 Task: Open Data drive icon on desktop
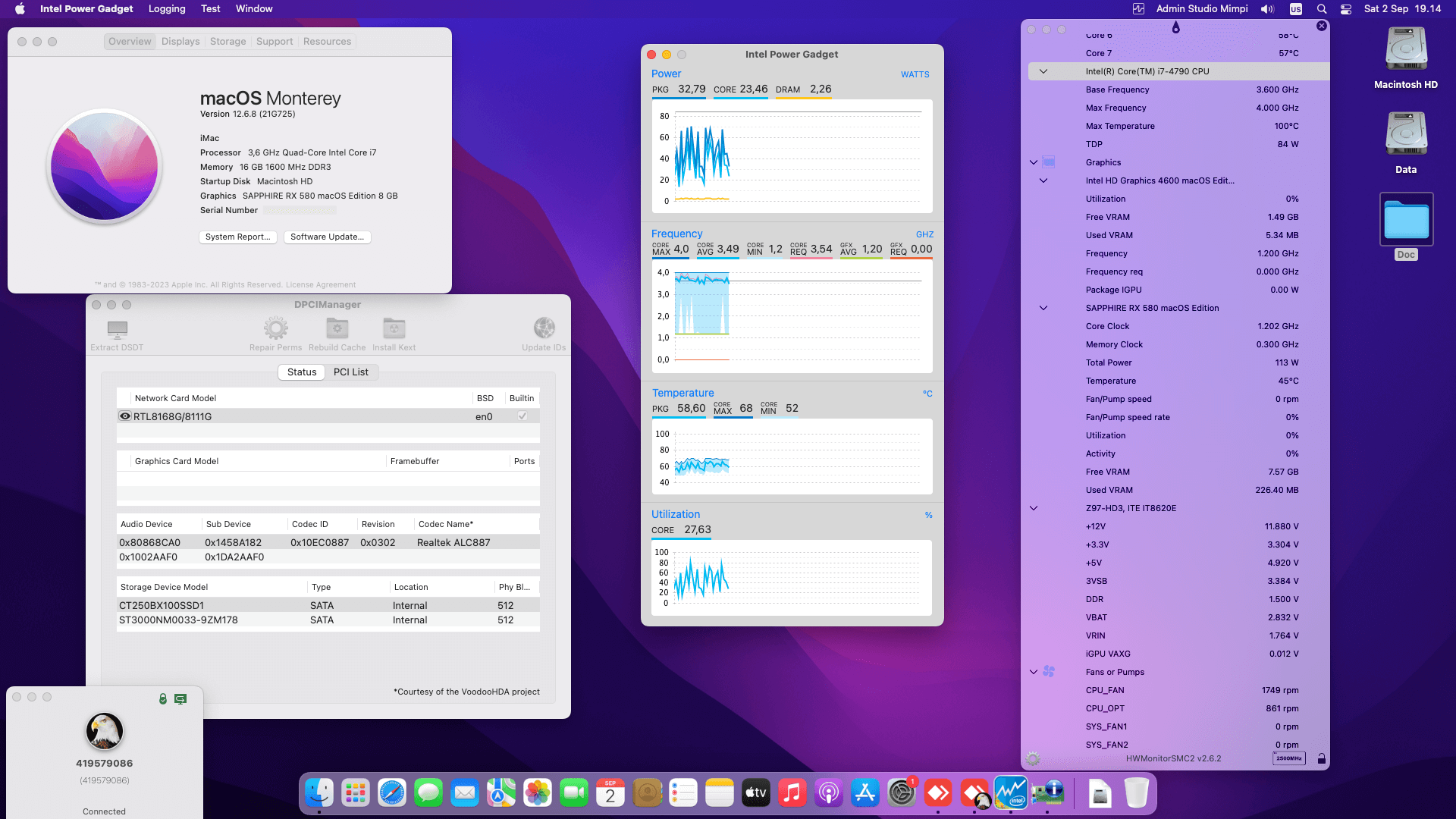1406,134
